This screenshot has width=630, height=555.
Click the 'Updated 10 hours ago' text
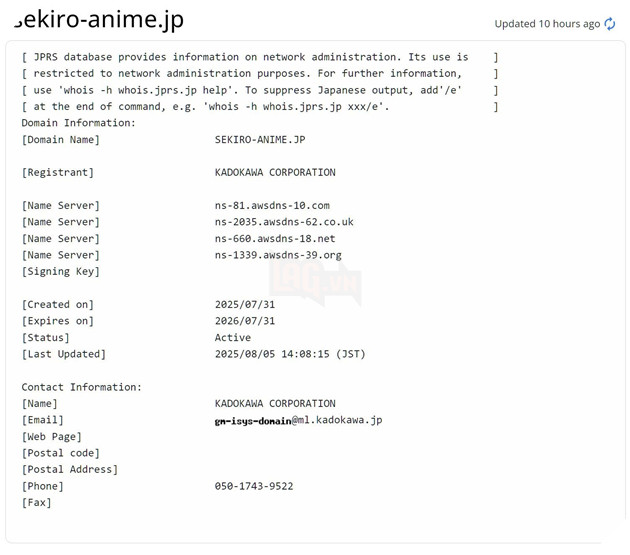[547, 23]
